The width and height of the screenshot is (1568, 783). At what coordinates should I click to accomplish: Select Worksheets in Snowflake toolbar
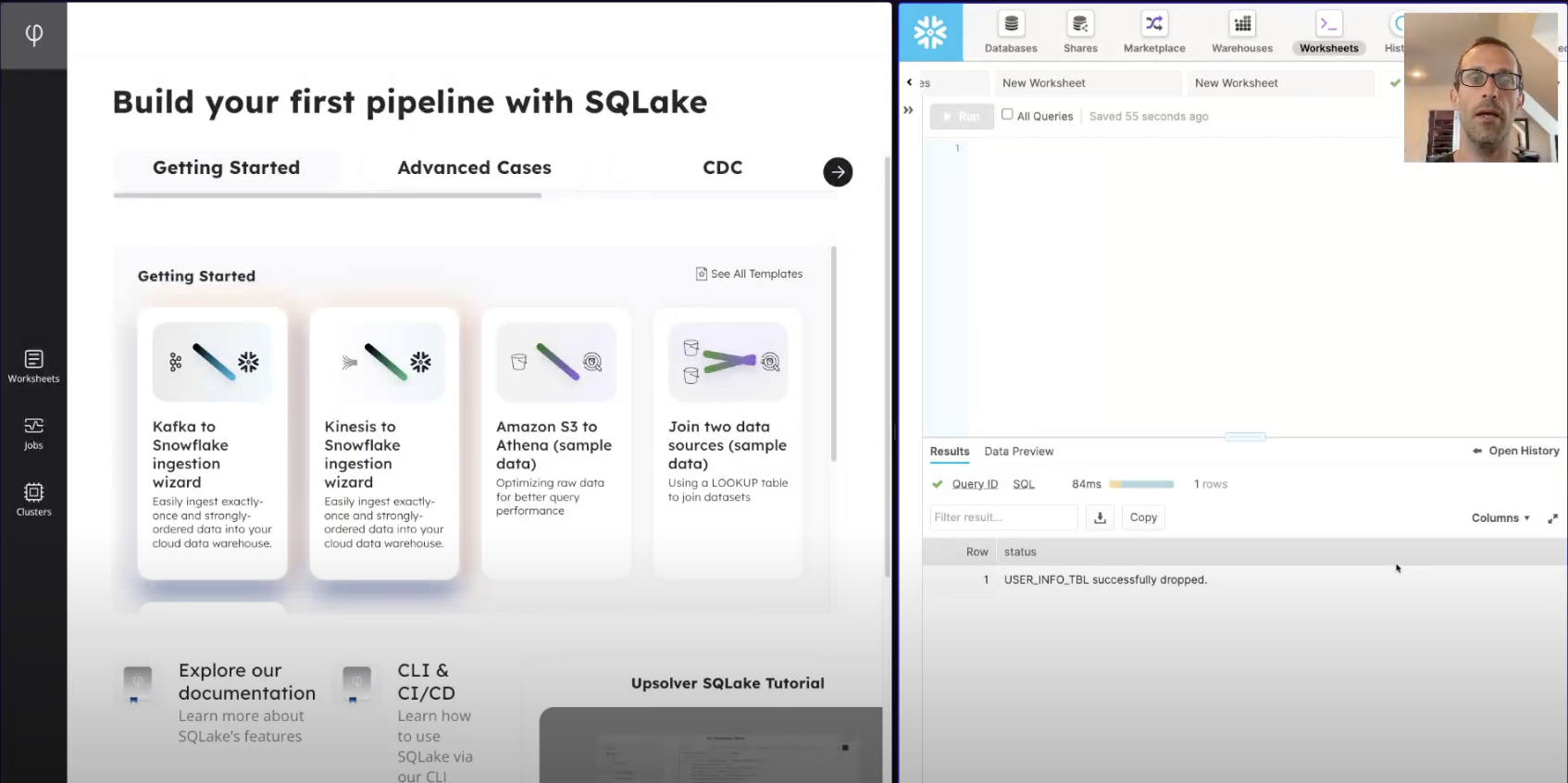[x=1328, y=33]
